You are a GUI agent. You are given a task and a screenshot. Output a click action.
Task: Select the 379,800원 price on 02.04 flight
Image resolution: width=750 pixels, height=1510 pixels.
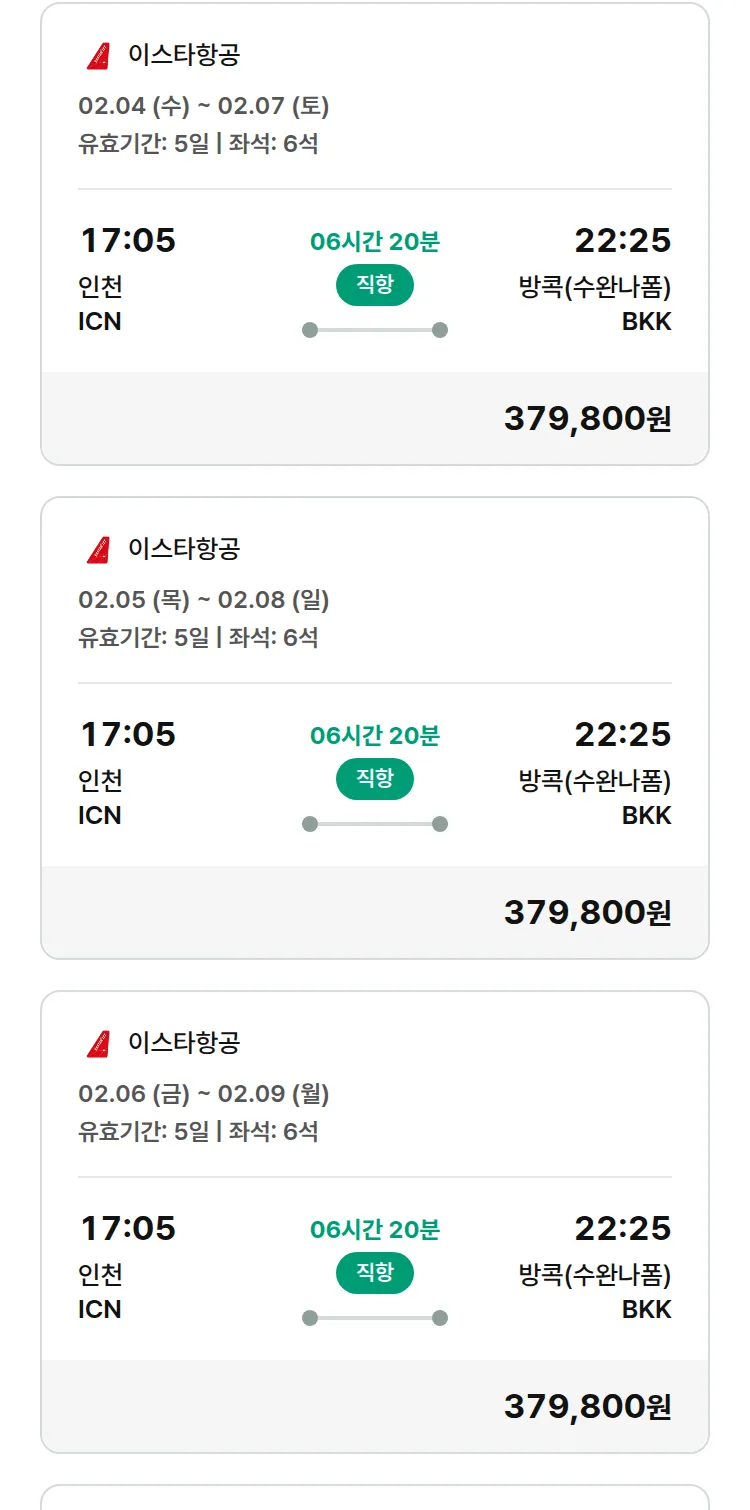pyautogui.click(x=587, y=419)
